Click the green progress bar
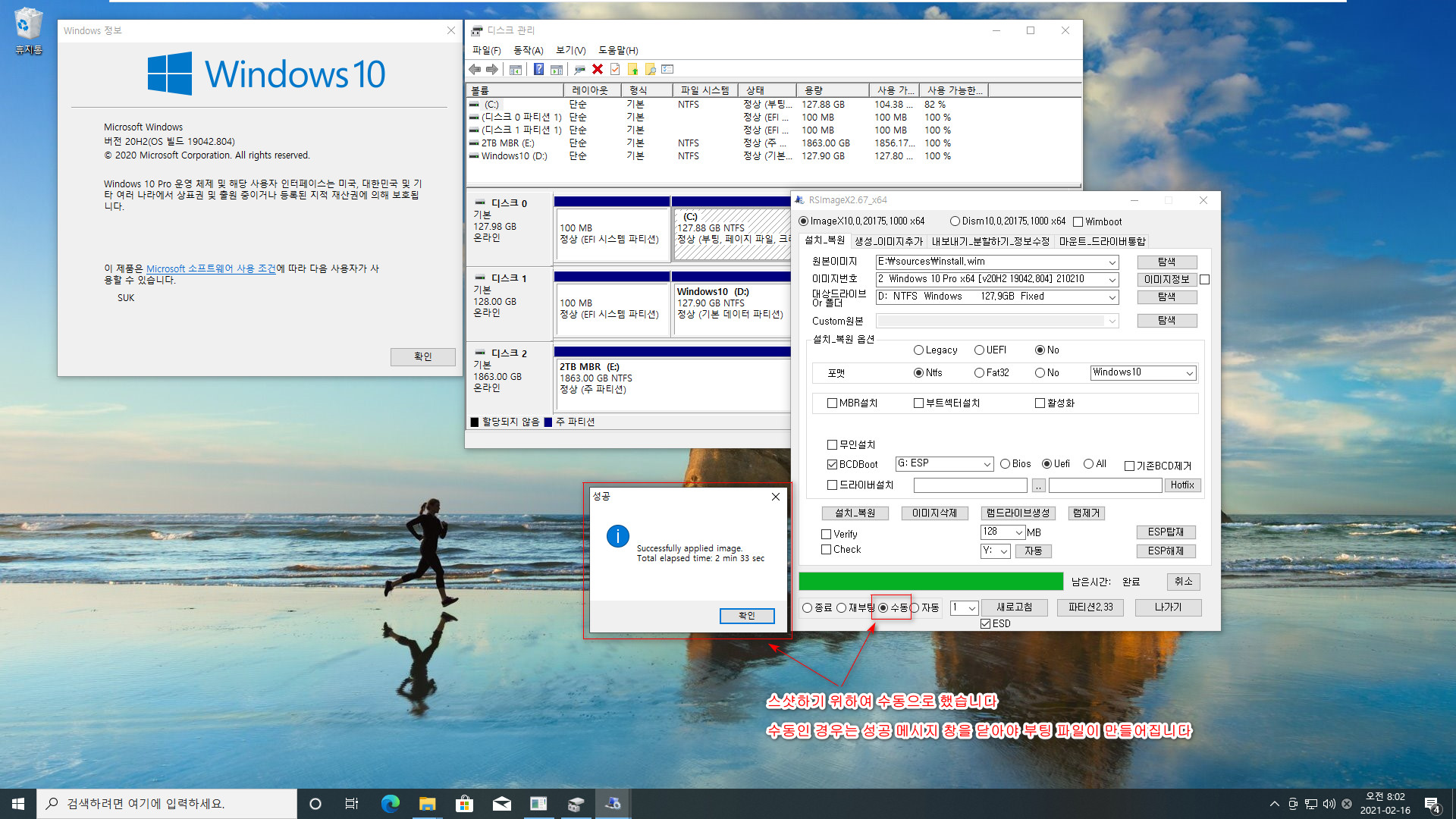Viewport: 1456px width, 819px height. [x=930, y=582]
